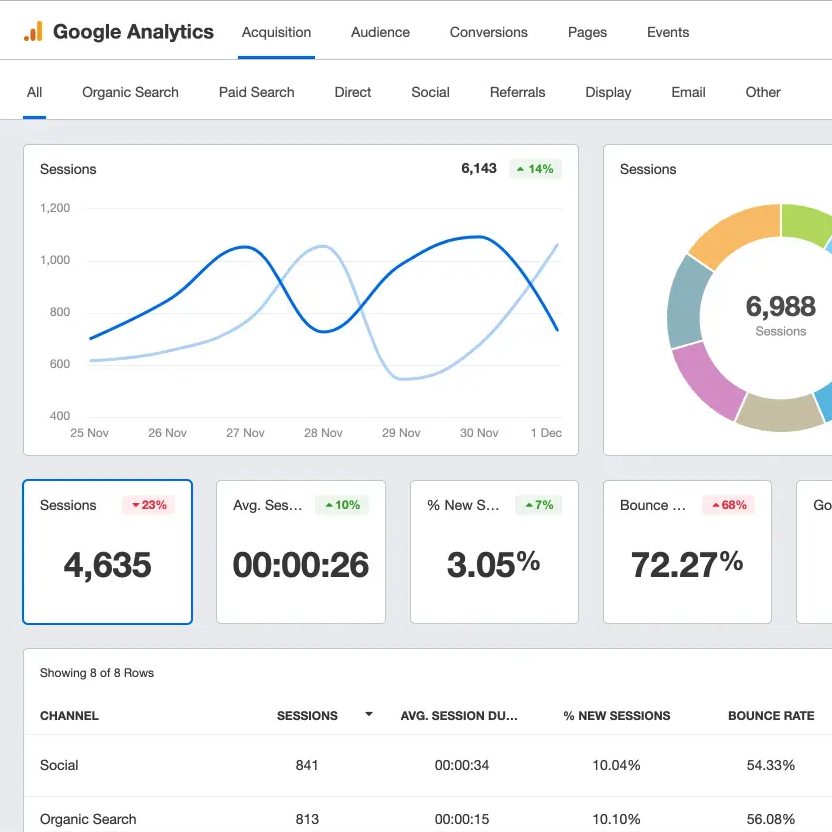Filter by Organic Search channel
832x832 pixels.
(130, 92)
